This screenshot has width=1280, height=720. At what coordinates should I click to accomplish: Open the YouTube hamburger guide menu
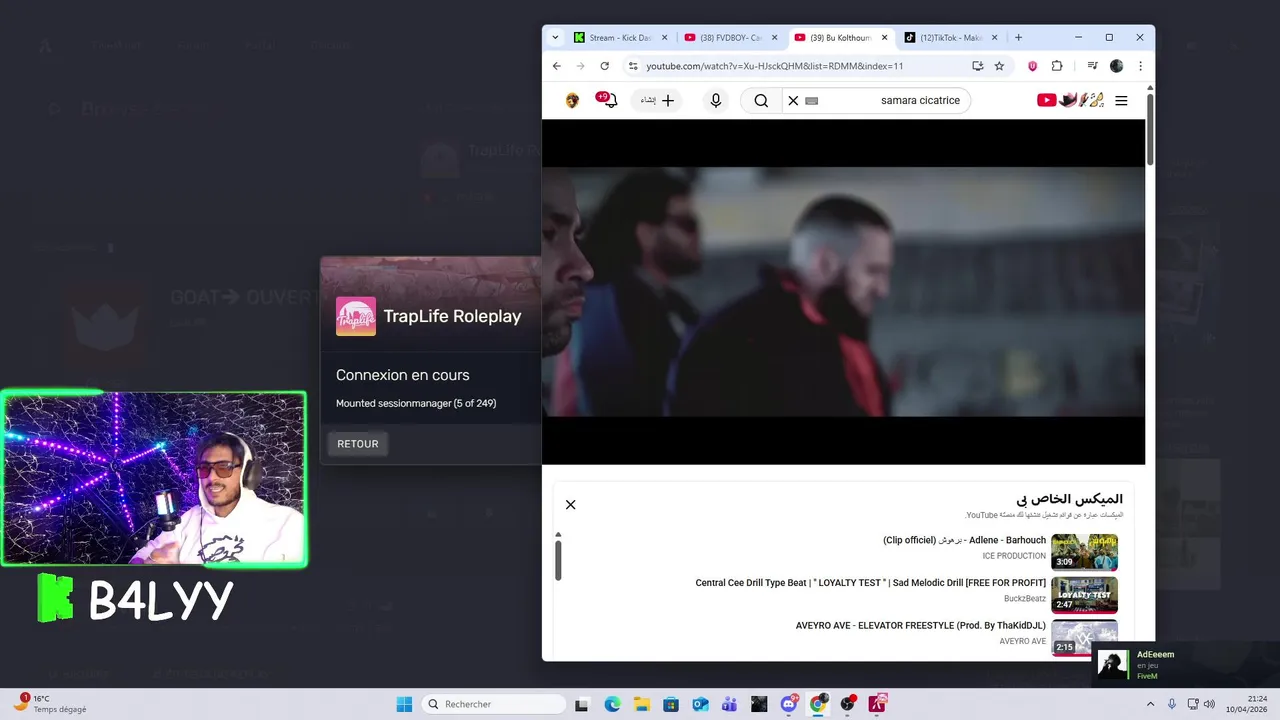pyautogui.click(x=1121, y=100)
